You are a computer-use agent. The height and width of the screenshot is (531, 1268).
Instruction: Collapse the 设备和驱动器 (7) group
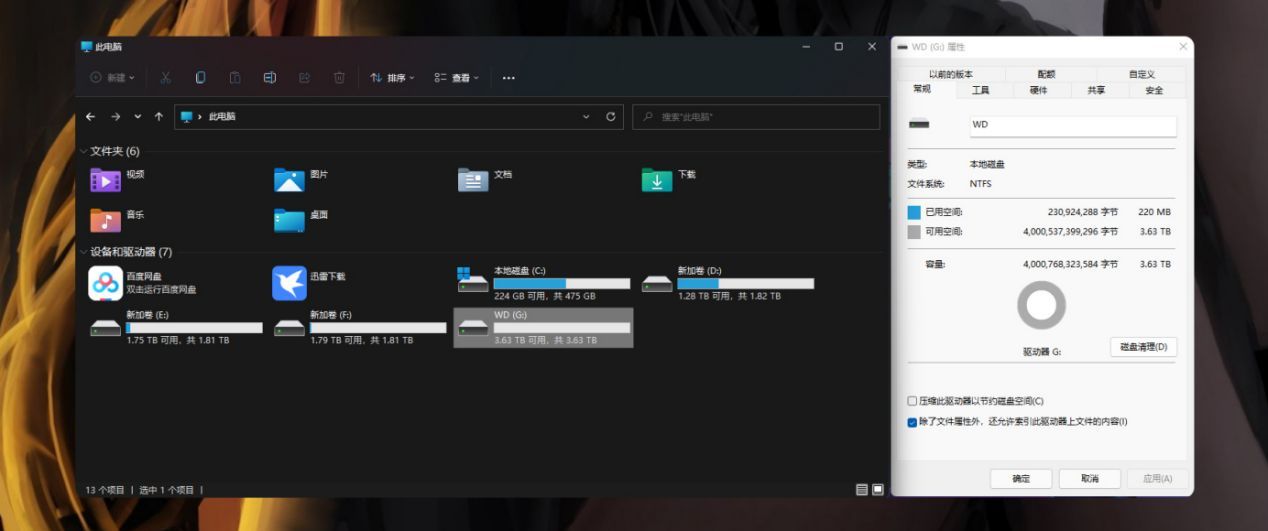click(x=83, y=252)
